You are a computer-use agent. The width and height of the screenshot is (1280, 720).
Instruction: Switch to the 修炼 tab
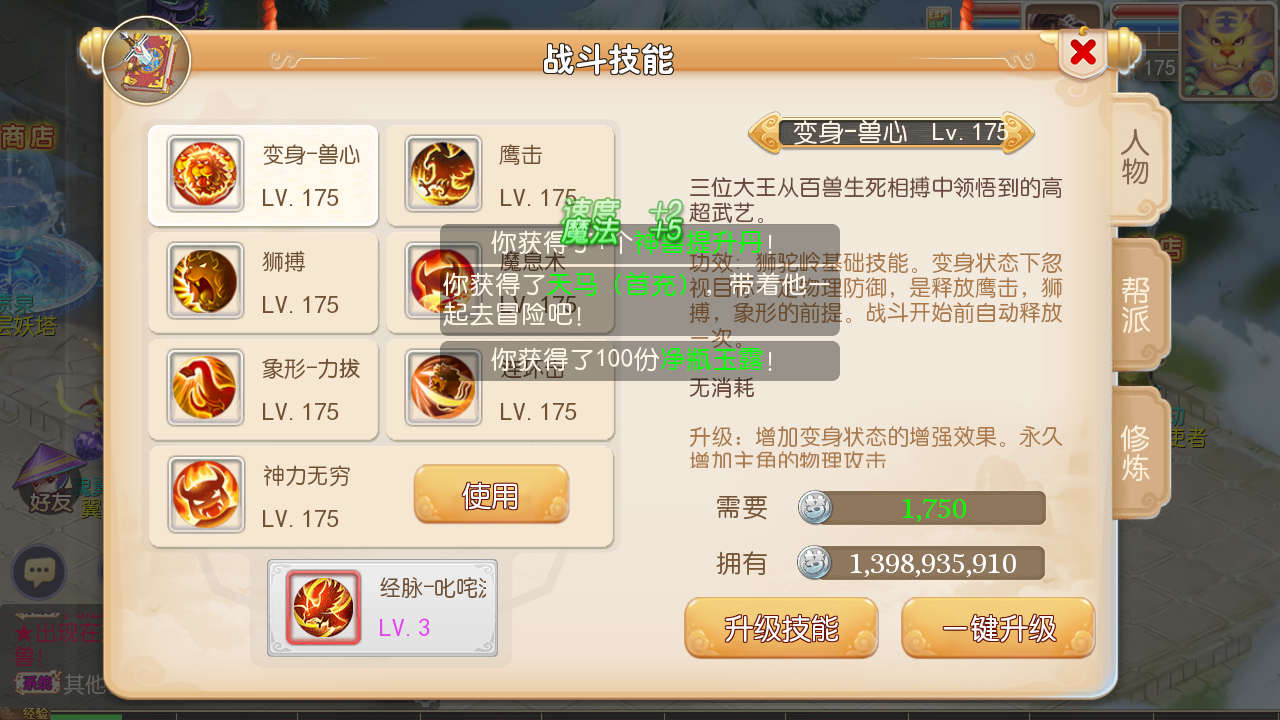pos(1135,452)
